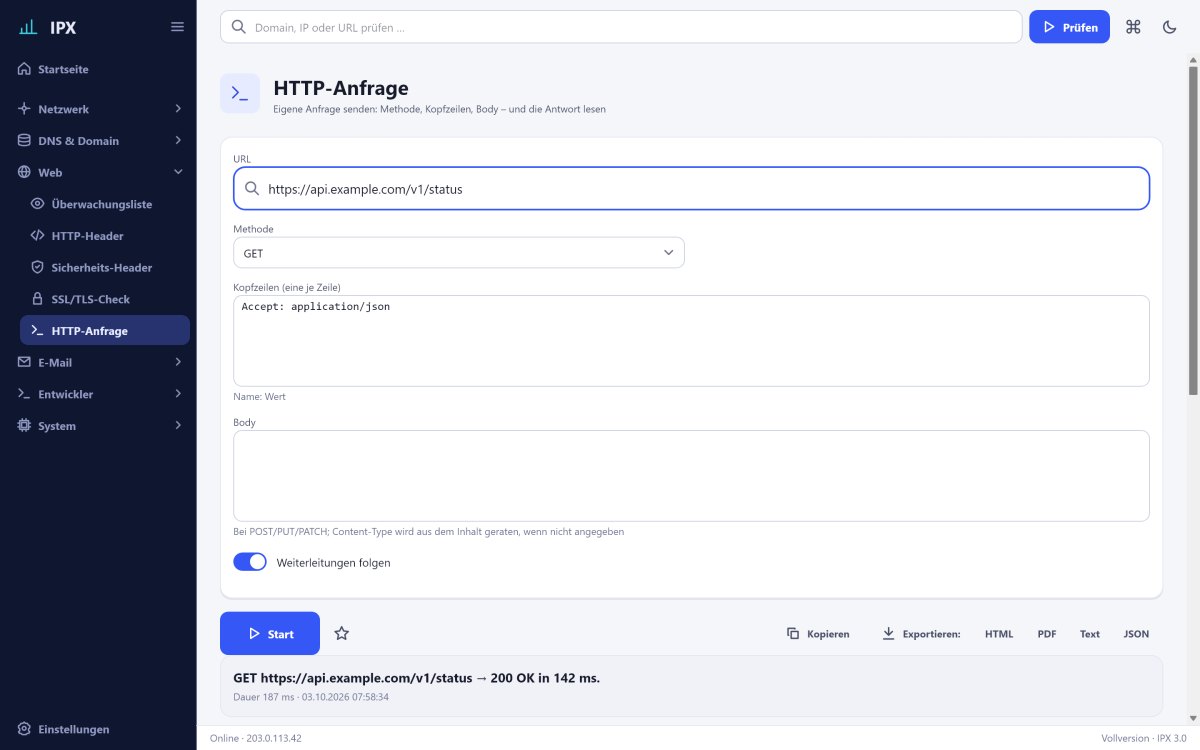Click the SSL/TLS-Check lock icon

(38, 299)
